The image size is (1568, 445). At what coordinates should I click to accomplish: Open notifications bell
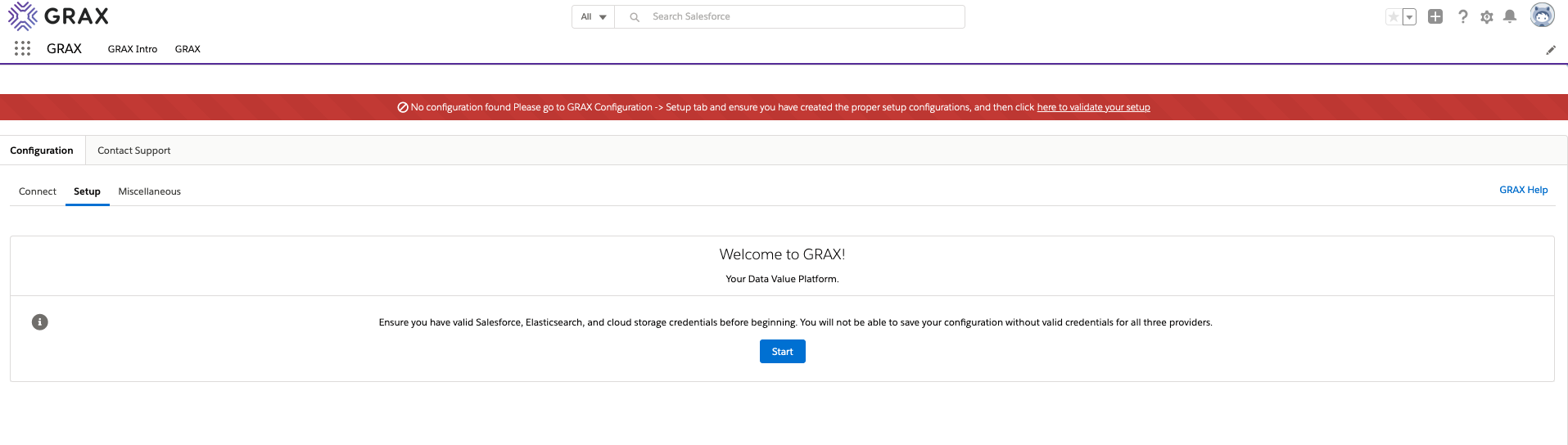tap(1510, 16)
